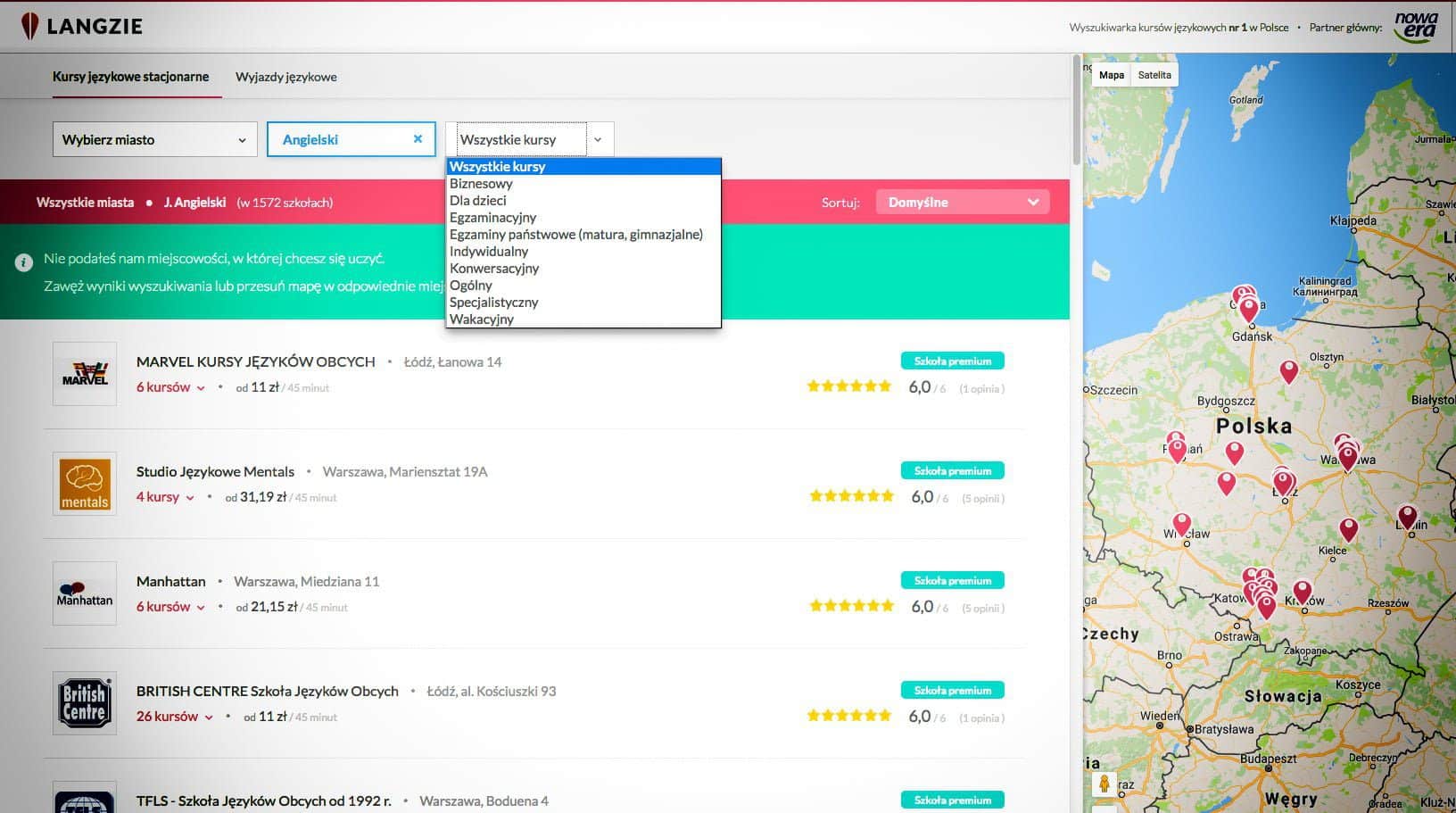Viewport: 1456px width, 813px height.
Task: Open BRITISH CENTRE Szkoła Języków Obcych page
Action: [268, 691]
